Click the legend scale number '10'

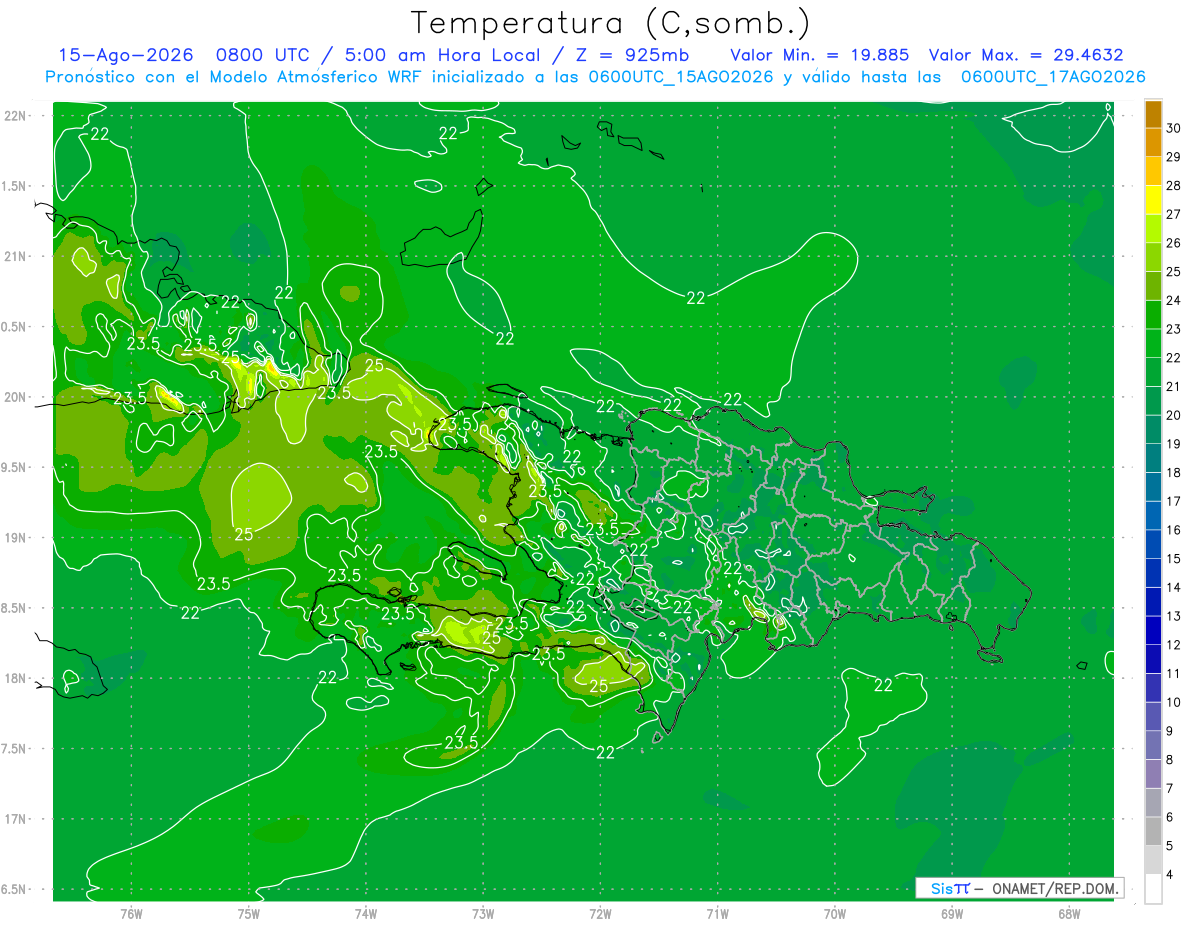(x=1175, y=702)
